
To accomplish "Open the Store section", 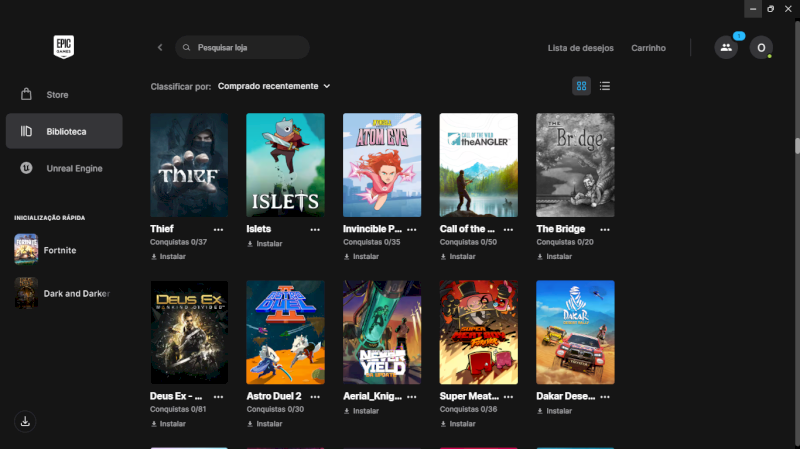I will 57,95.
